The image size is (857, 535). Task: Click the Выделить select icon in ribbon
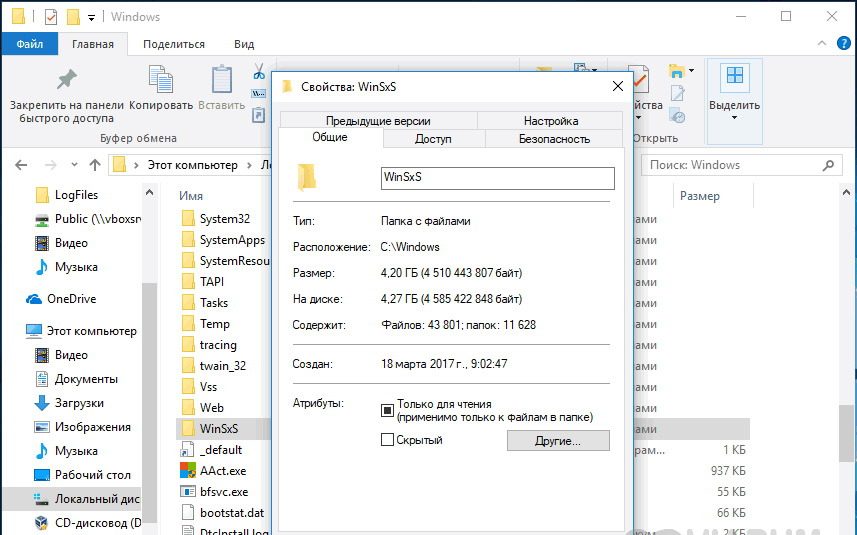tap(735, 75)
